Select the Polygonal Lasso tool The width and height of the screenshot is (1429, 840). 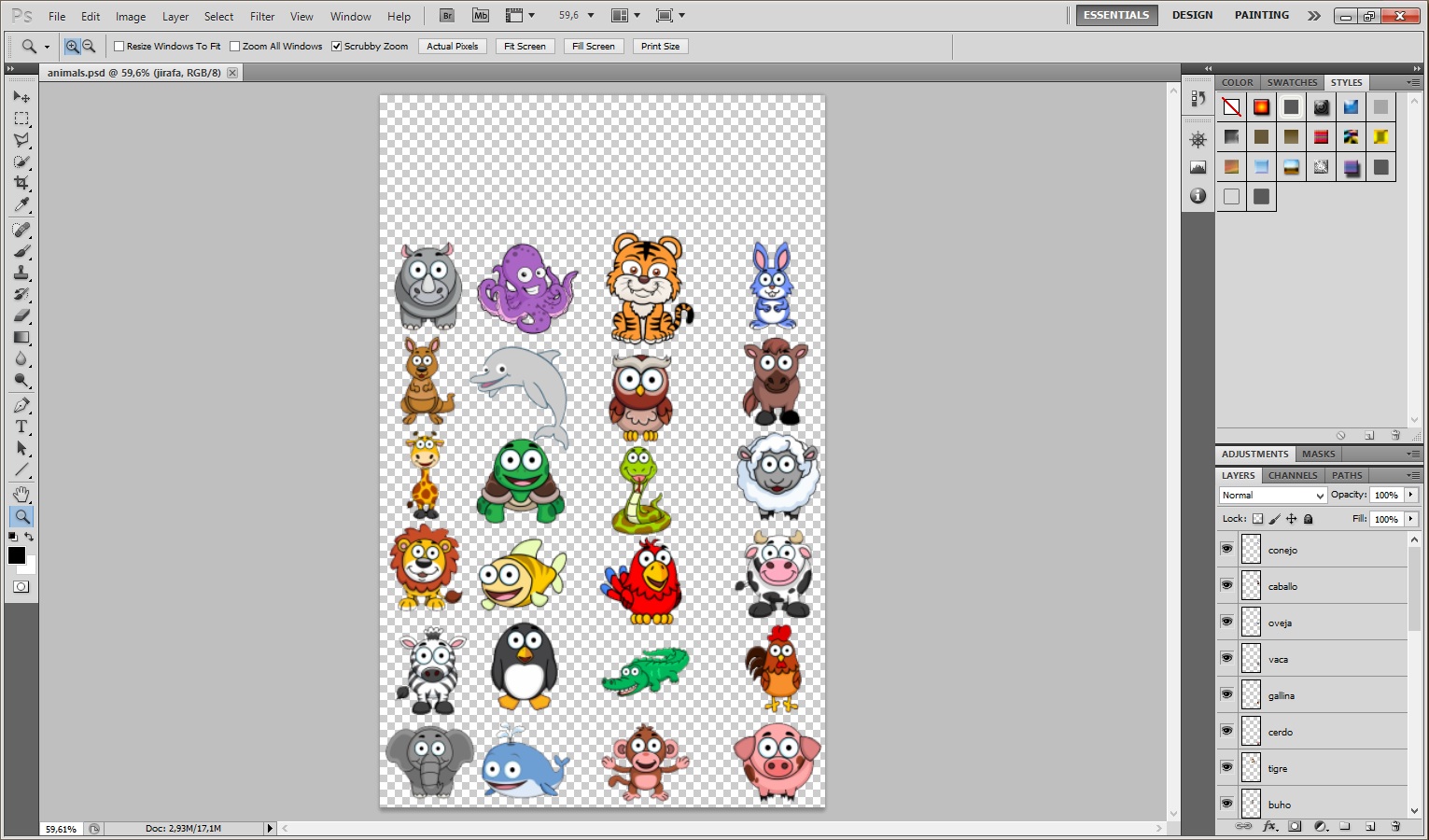pos(21,140)
